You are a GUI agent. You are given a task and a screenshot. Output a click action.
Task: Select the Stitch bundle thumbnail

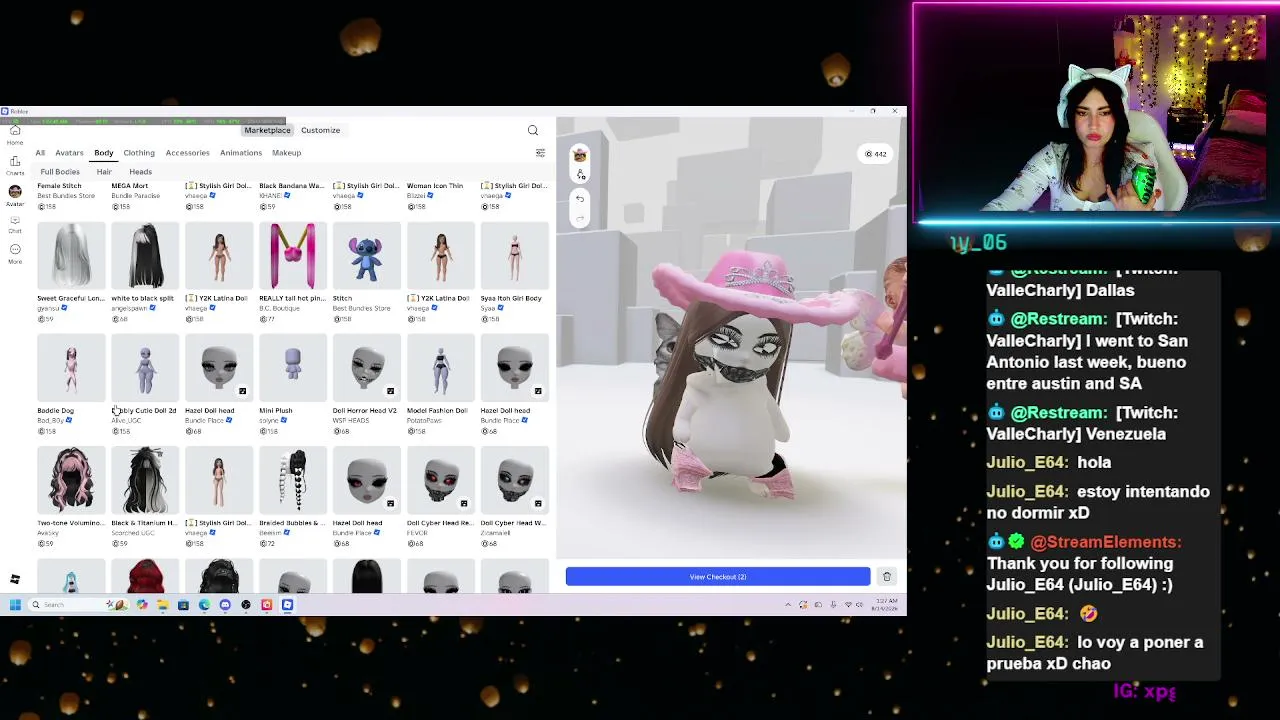(367, 256)
